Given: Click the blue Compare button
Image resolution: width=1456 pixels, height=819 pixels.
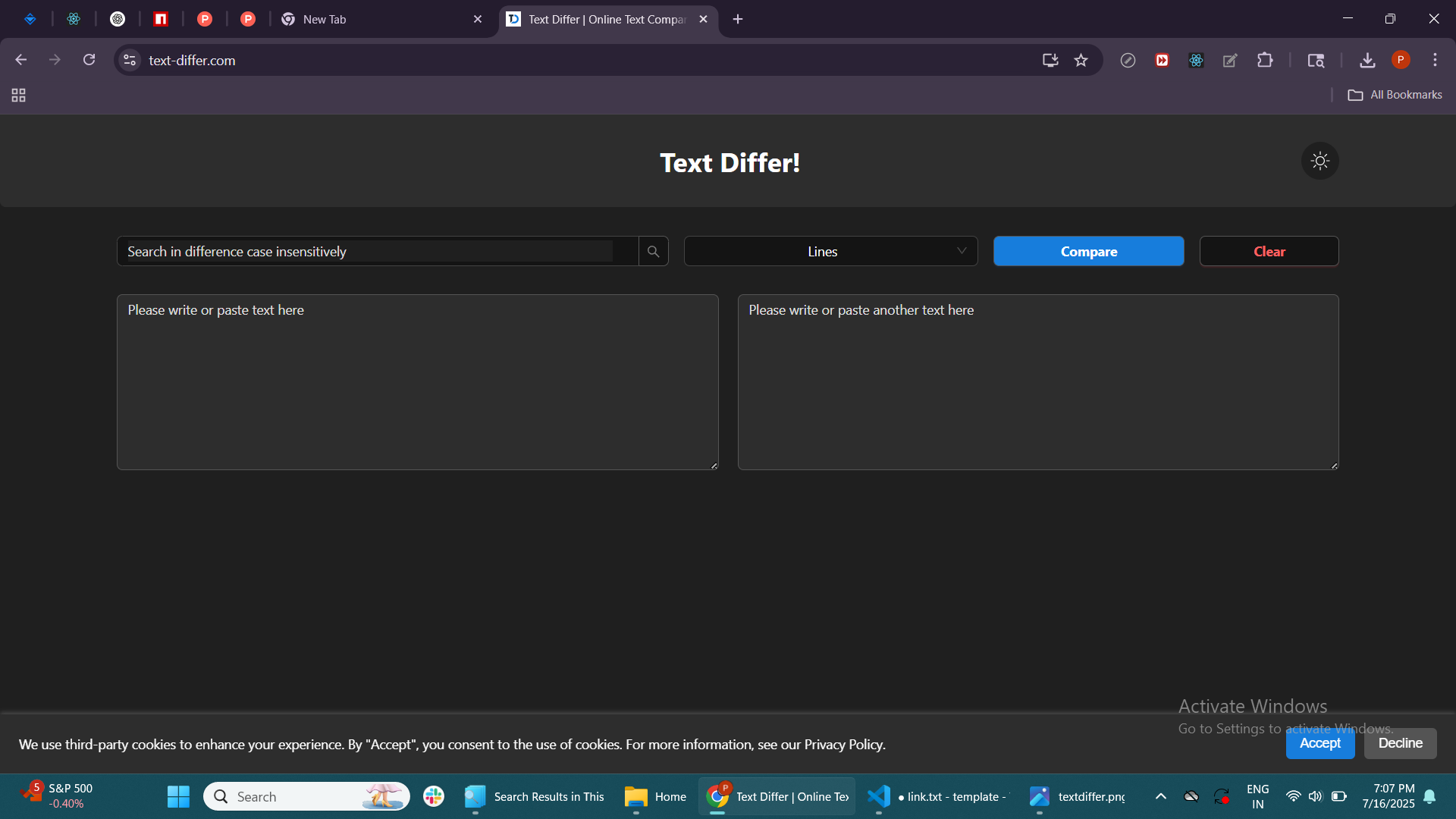Looking at the screenshot, I should coord(1088,251).
